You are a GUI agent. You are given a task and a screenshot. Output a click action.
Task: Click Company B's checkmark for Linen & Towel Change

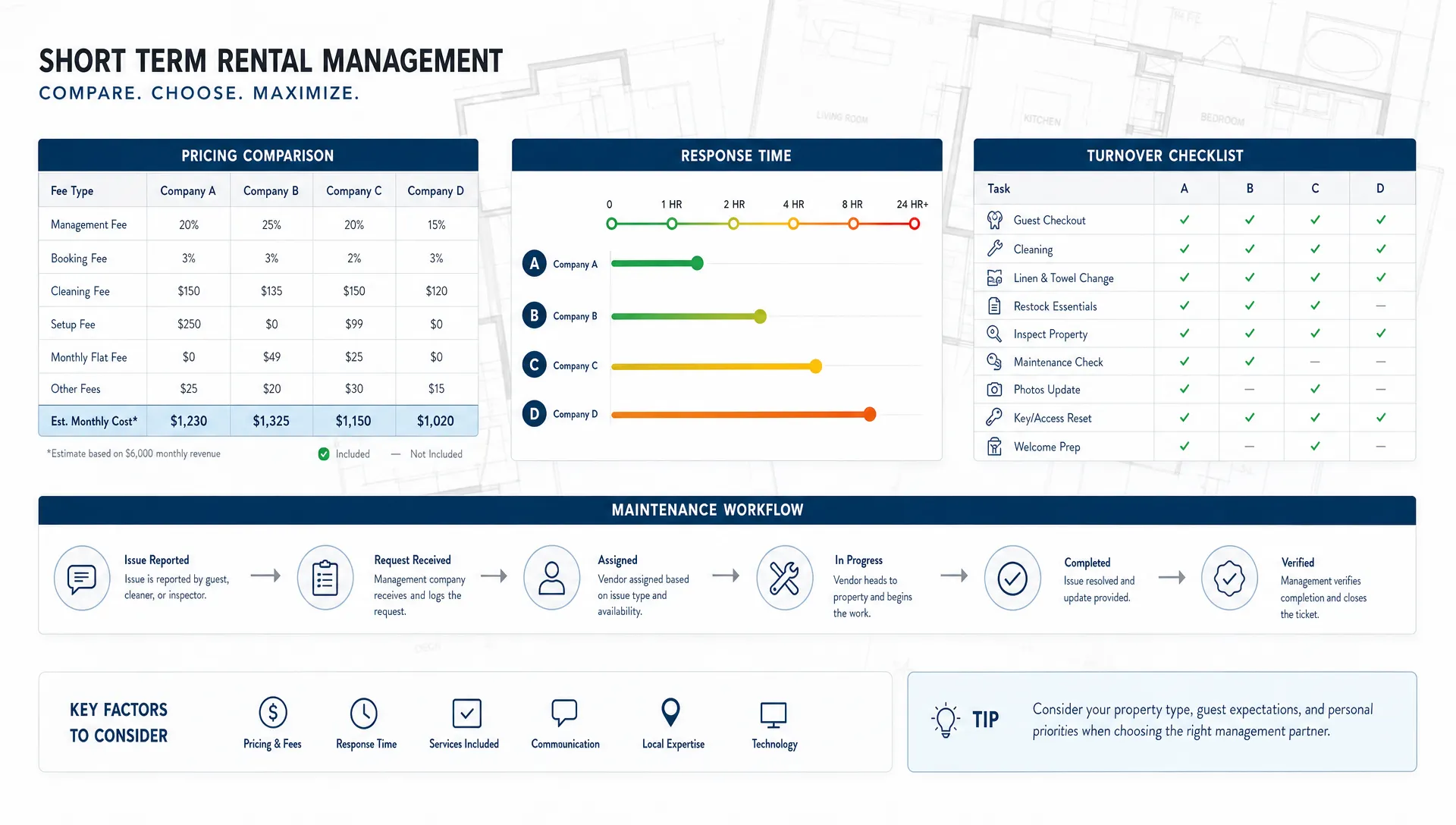(x=1250, y=278)
